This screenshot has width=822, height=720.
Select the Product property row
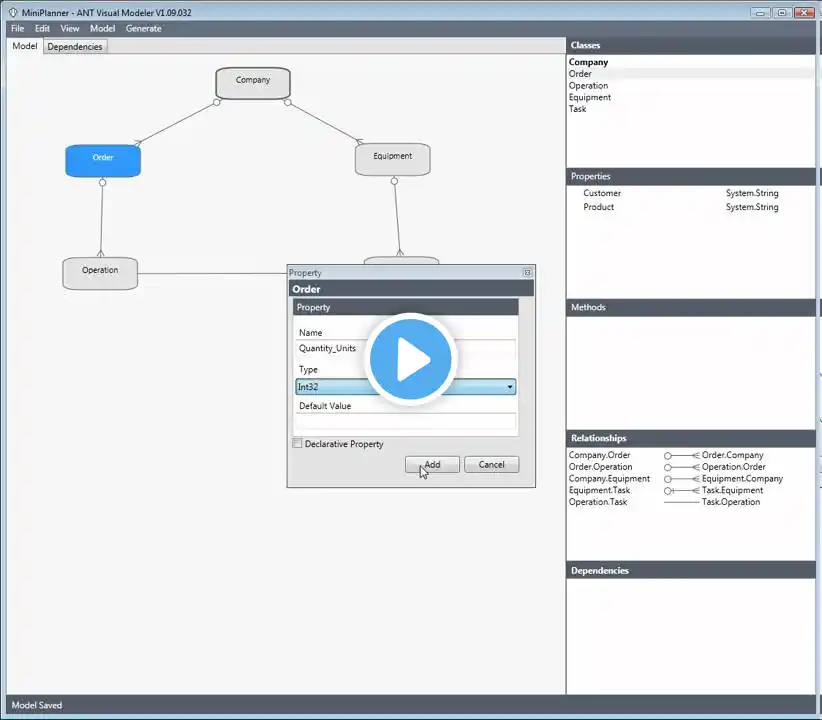[691, 207]
